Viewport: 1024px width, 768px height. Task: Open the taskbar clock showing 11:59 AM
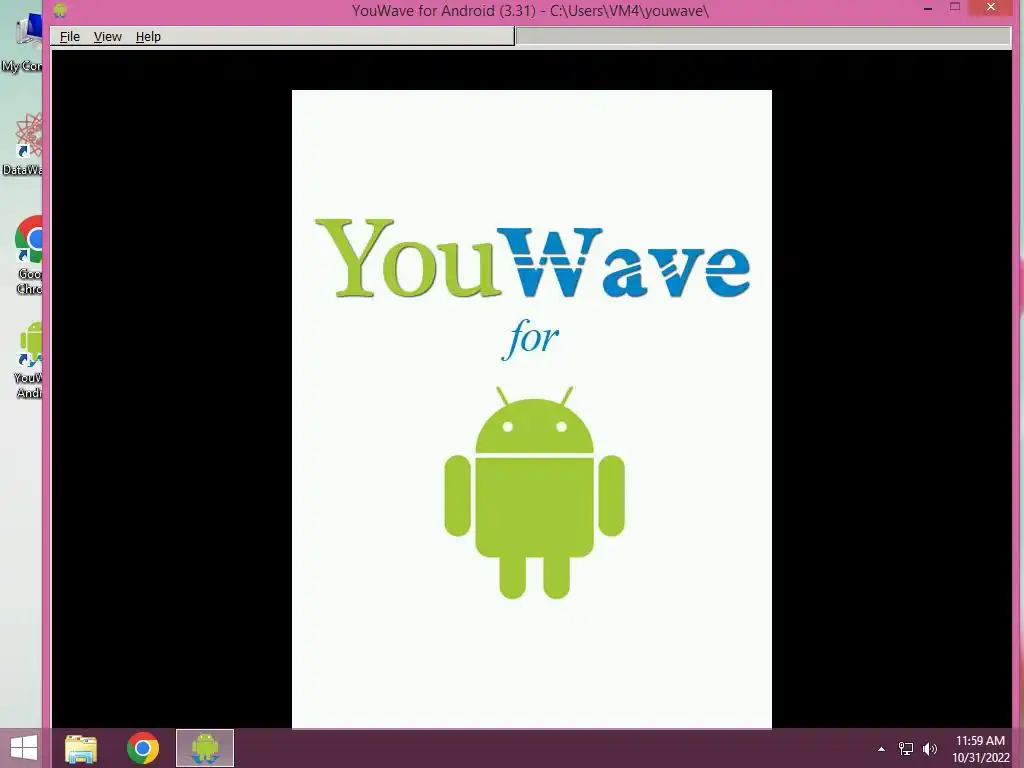(980, 749)
